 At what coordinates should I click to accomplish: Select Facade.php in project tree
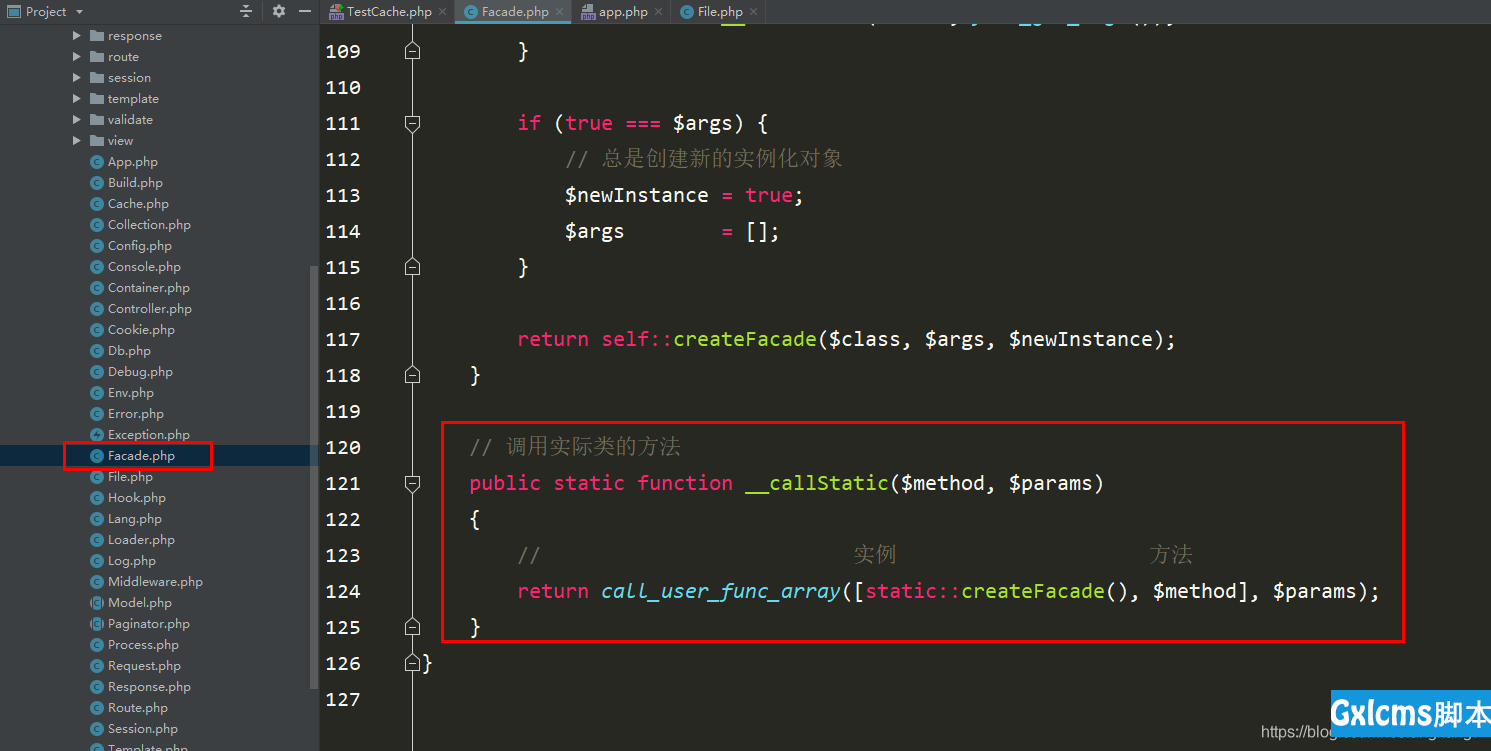click(x=141, y=456)
